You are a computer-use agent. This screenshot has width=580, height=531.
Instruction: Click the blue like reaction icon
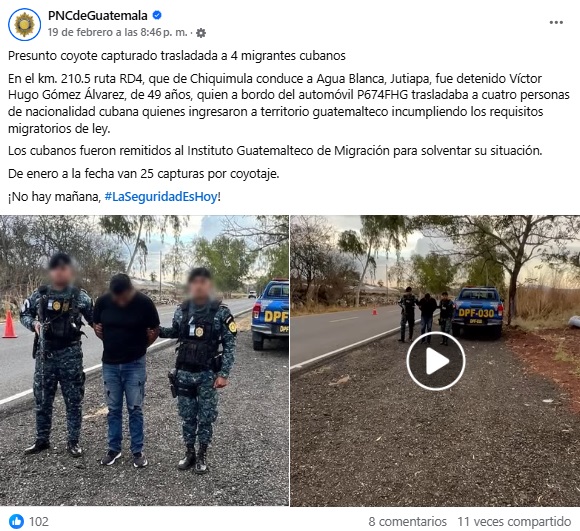coord(16,521)
